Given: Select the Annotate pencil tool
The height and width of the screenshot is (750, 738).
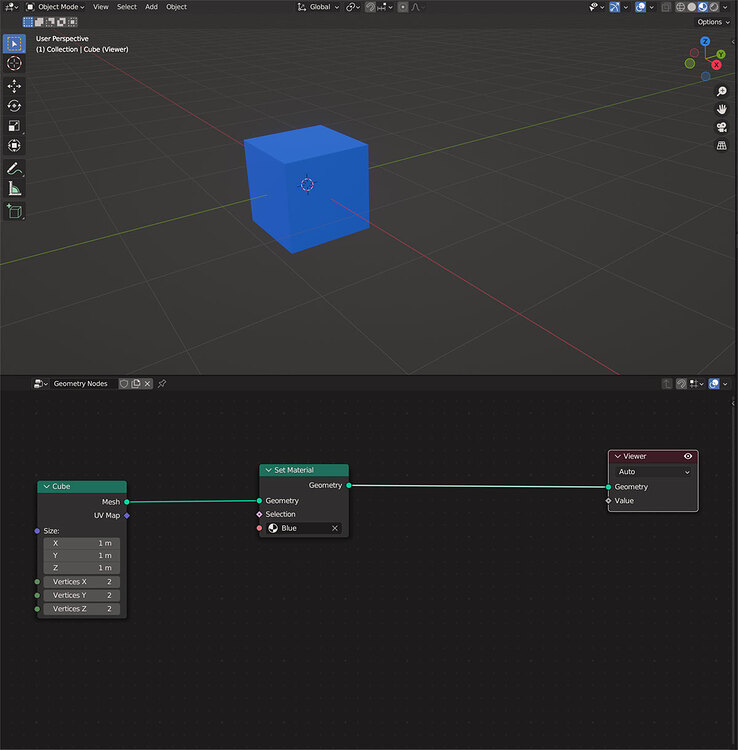Looking at the screenshot, I should pos(14,168).
